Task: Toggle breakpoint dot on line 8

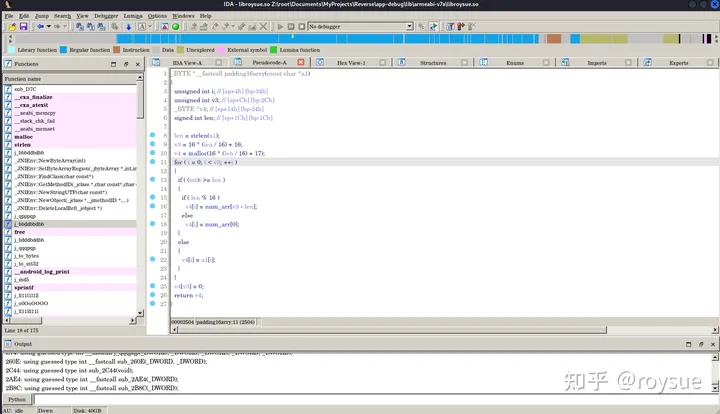Action: (153, 134)
